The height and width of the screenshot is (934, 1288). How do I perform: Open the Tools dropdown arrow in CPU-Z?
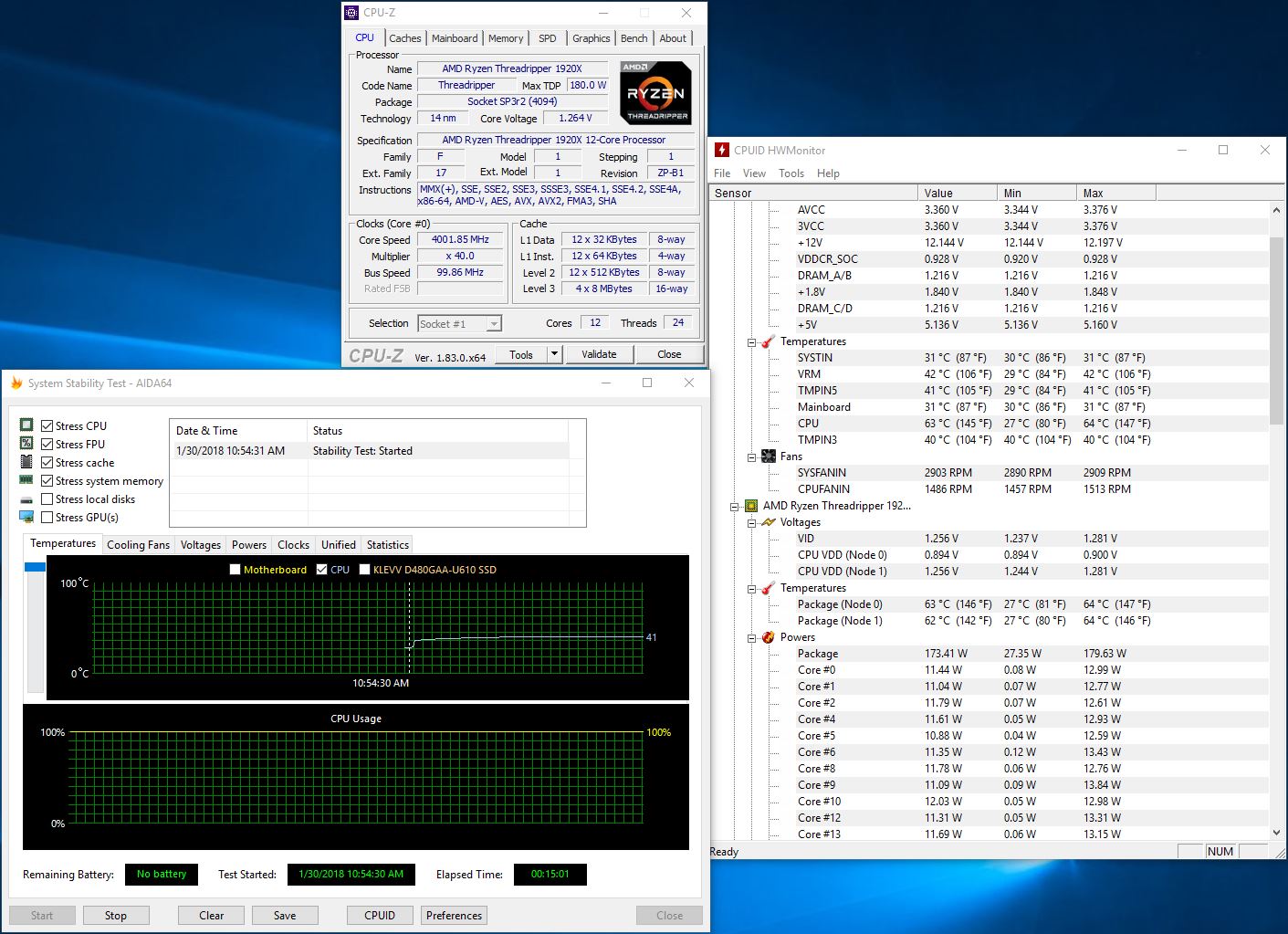(x=554, y=354)
